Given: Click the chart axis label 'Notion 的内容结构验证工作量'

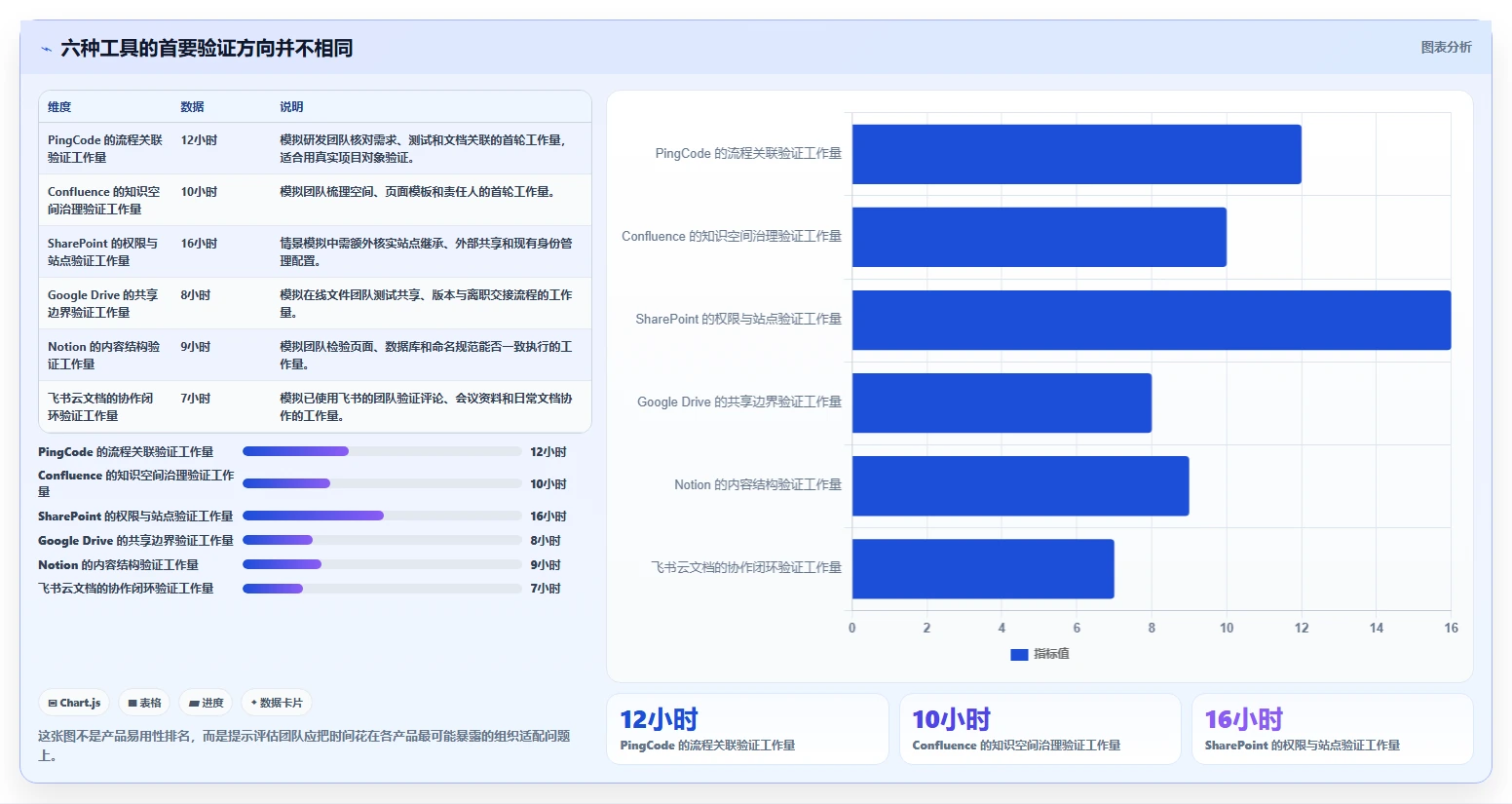Looking at the screenshot, I should pos(758,485).
